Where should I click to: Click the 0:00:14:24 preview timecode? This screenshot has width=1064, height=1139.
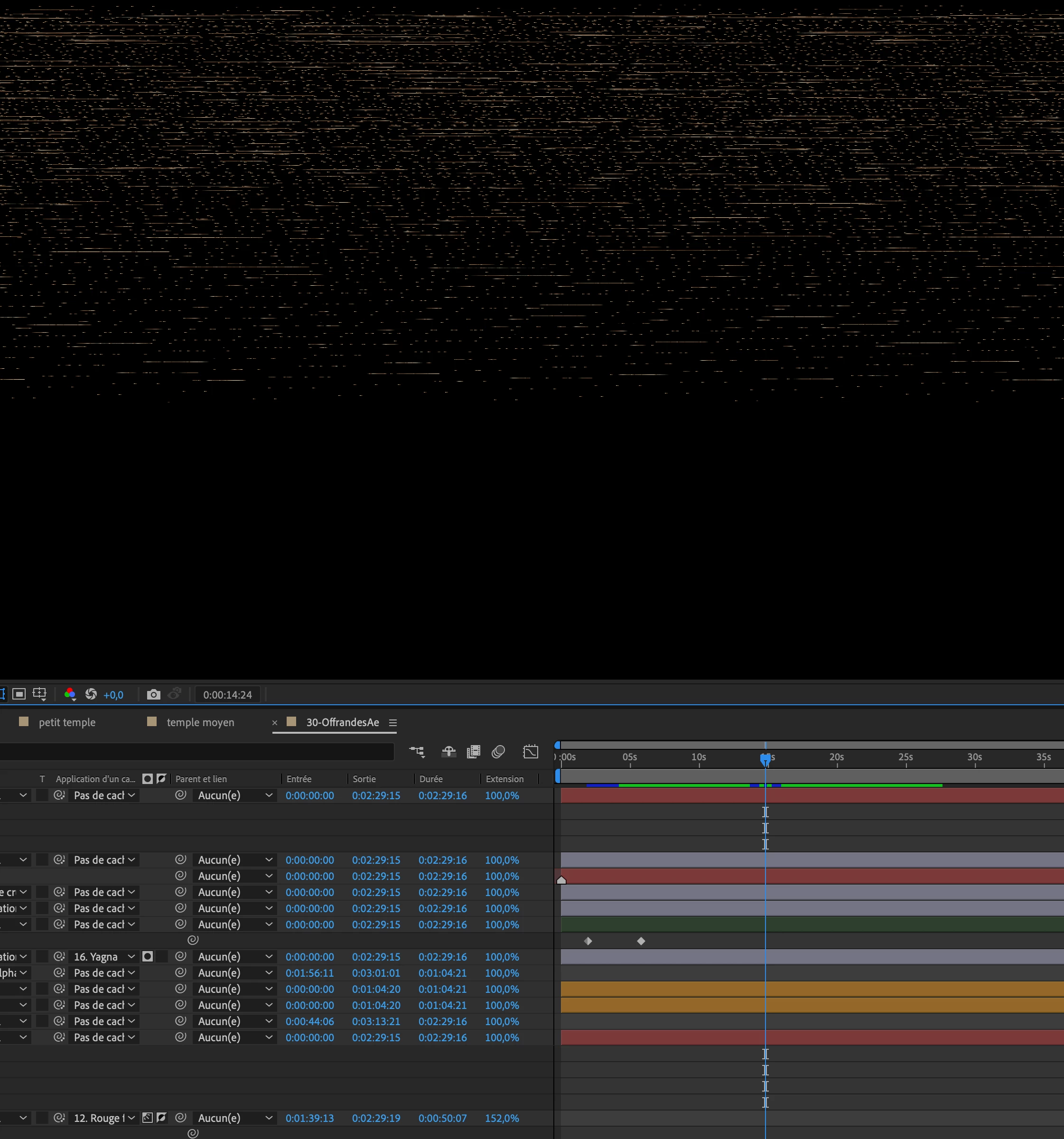pyautogui.click(x=227, y=694)
